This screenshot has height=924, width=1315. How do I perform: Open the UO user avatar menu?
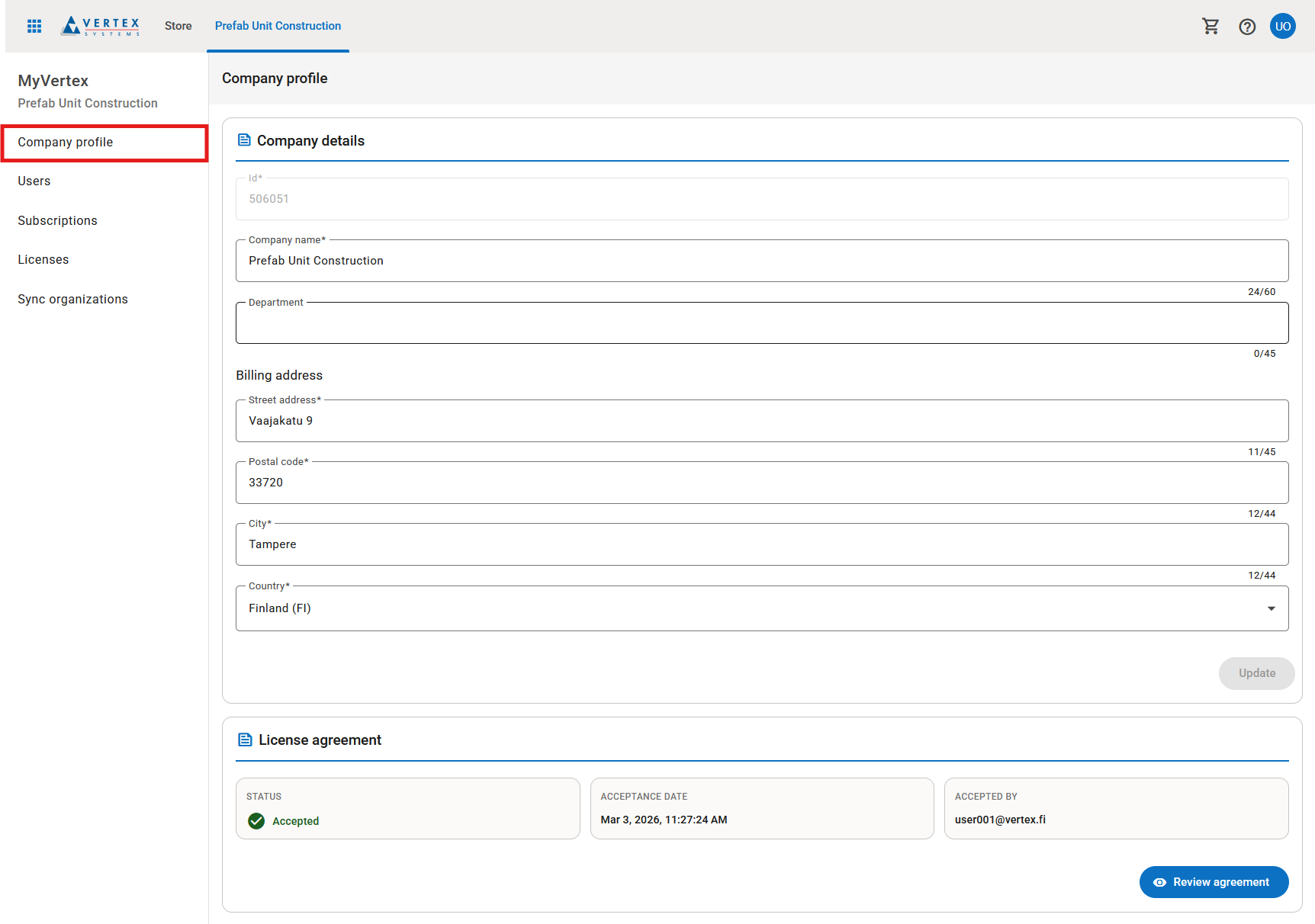pos(1283,26)
